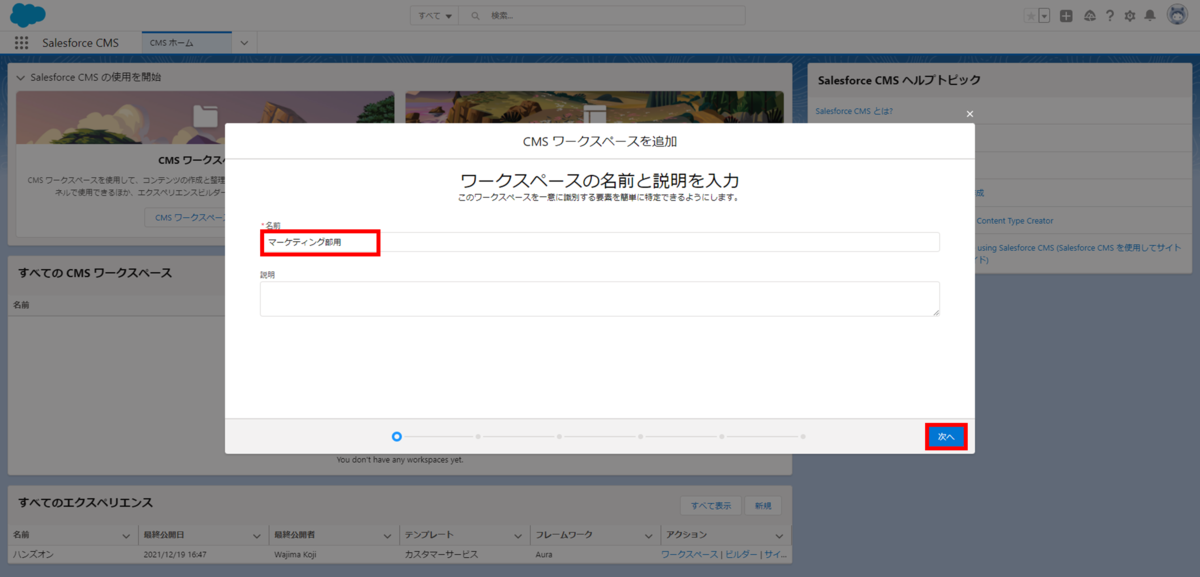1200x577 pixels.
Task: Click the 次へ button
Action: pyautogui.click(x=946, y=437)
